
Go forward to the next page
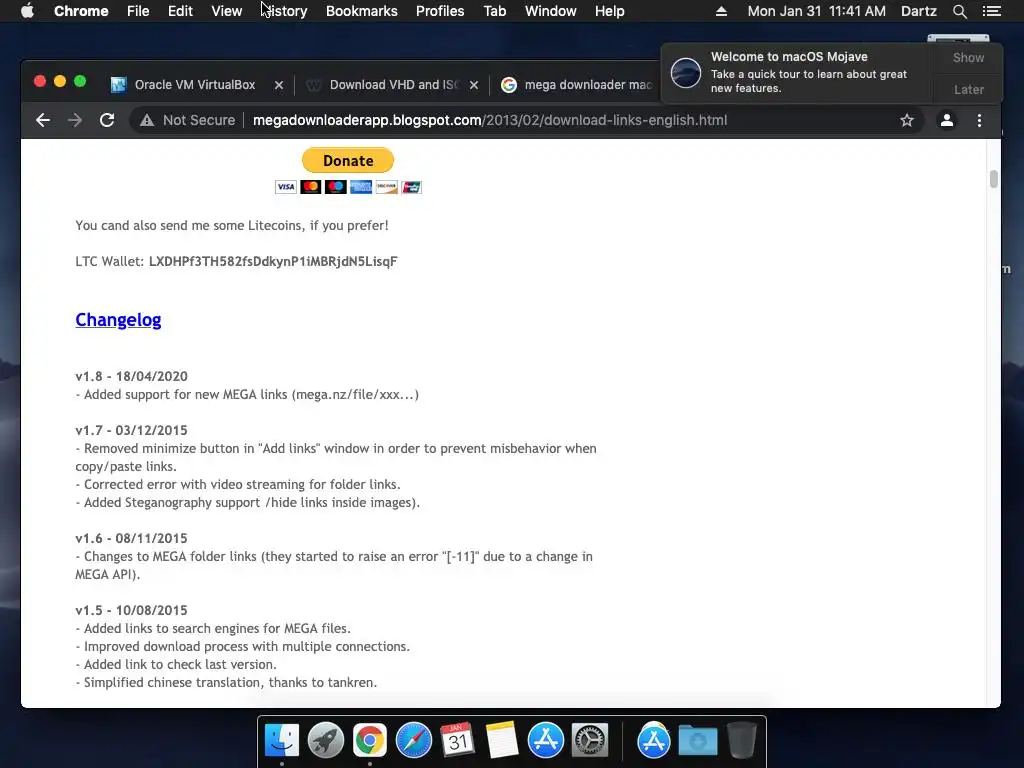pyautogui.click(x=75, y=120)
